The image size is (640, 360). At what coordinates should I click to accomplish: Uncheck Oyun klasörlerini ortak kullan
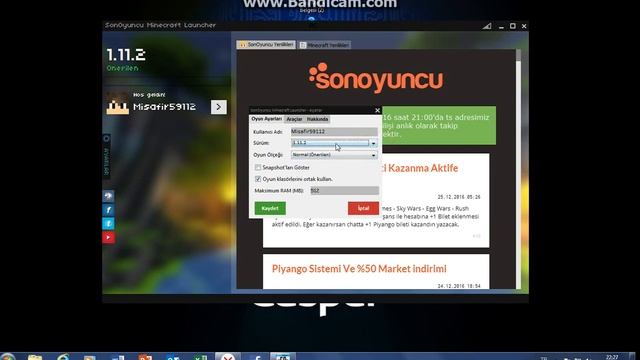pos(258,179)
